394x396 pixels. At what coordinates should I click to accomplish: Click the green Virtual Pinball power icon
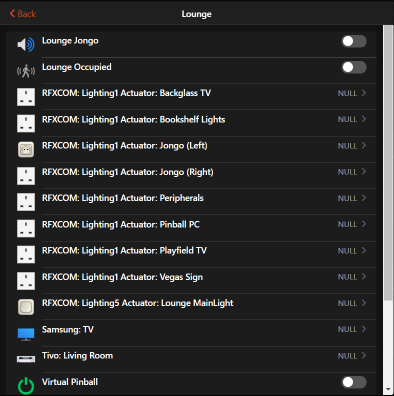pyautogui.click(x=26, y=386)
